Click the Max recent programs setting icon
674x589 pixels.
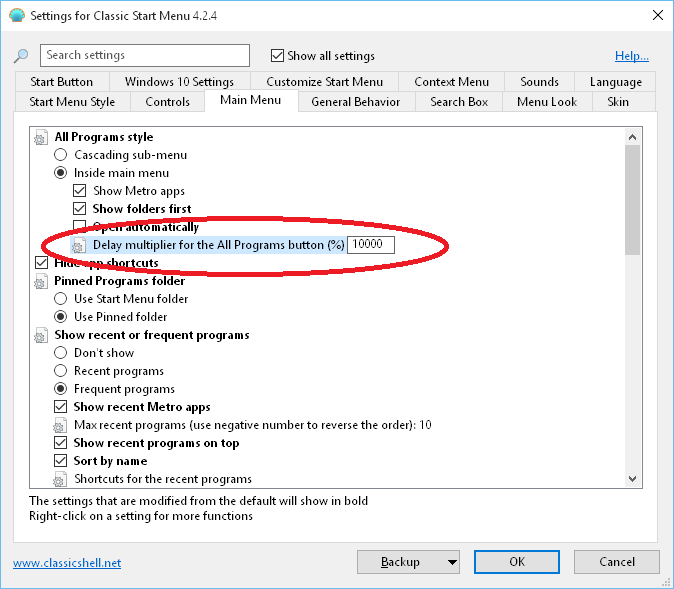(x=61, y=425)
